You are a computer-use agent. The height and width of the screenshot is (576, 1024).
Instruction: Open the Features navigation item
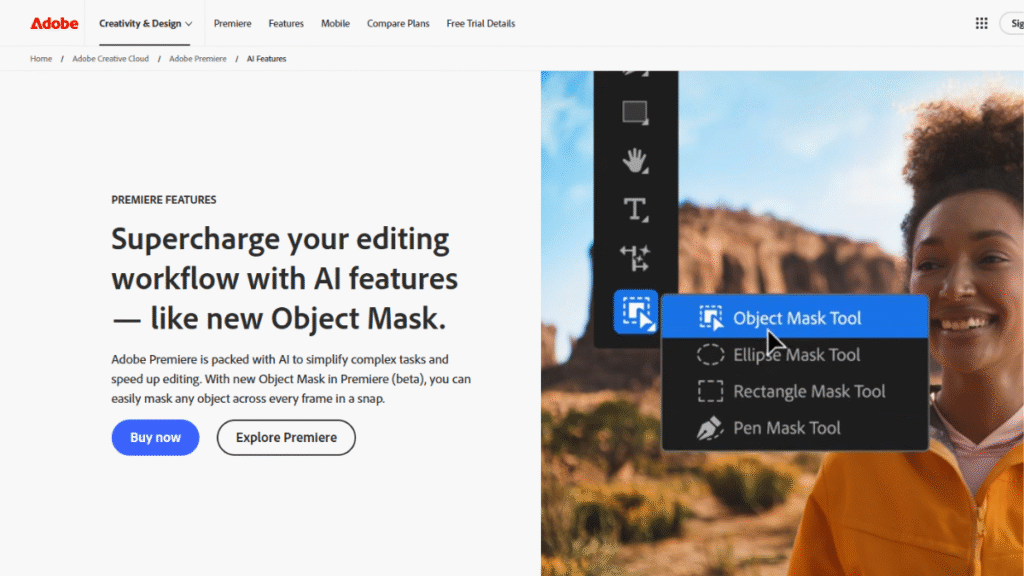click(x=286, y=23)
